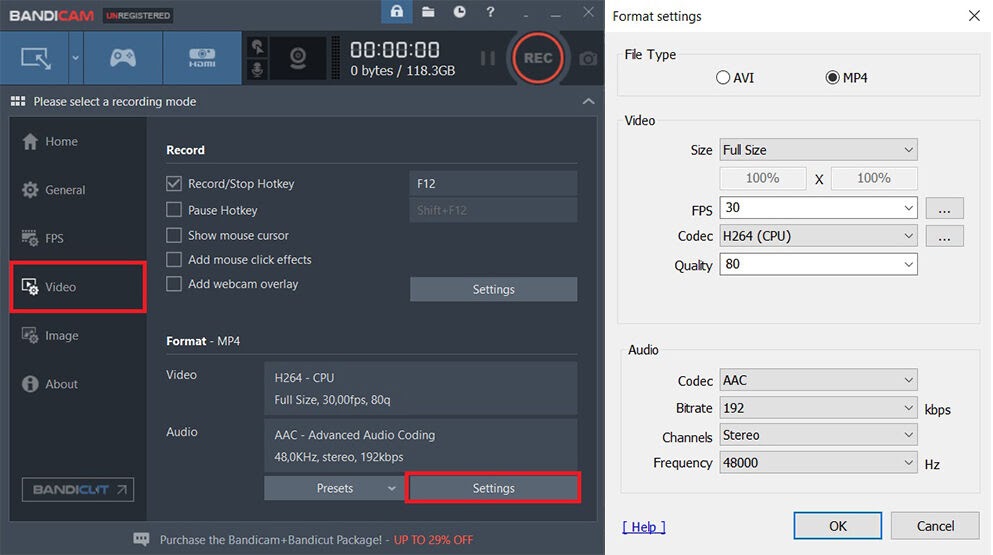Toggle mouse cursor recording icon
This screenshot has height=555, width=993.
click(257, 47)
